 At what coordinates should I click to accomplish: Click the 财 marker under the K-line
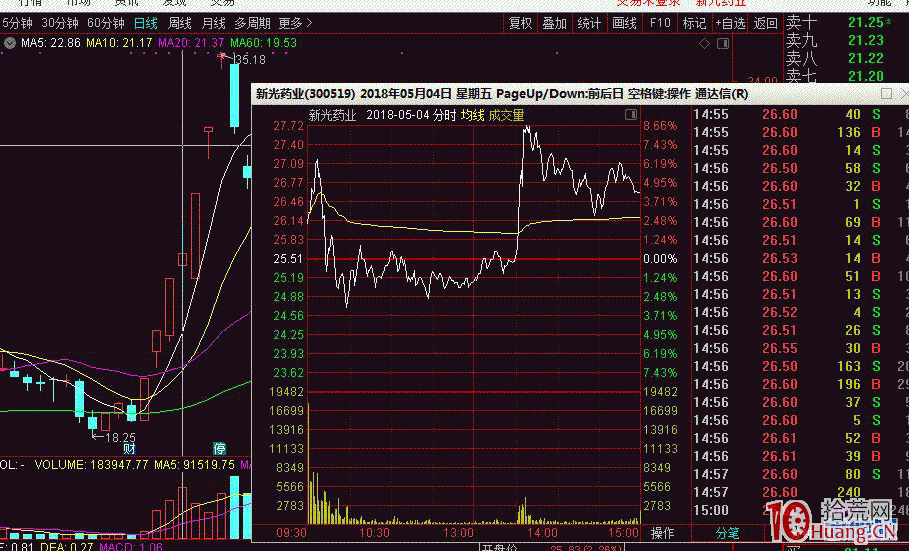pos(129,449)
